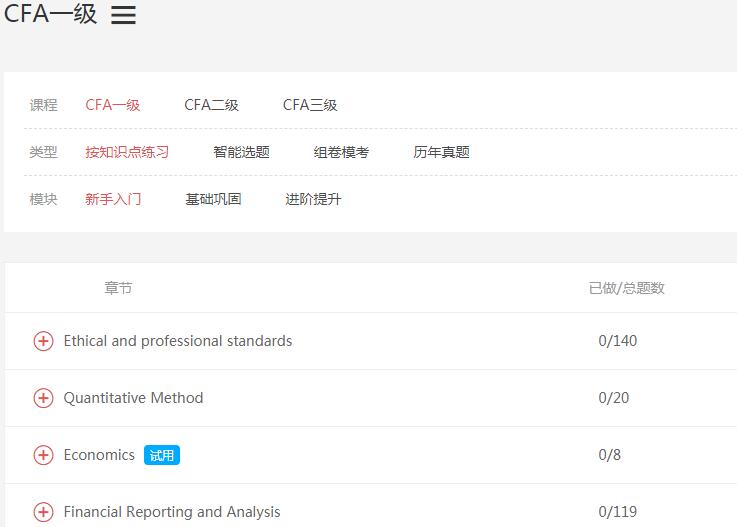The width and height of the screenshot is (737, 527).
Task: Click the 课程 row label
Action: [43, 105]
